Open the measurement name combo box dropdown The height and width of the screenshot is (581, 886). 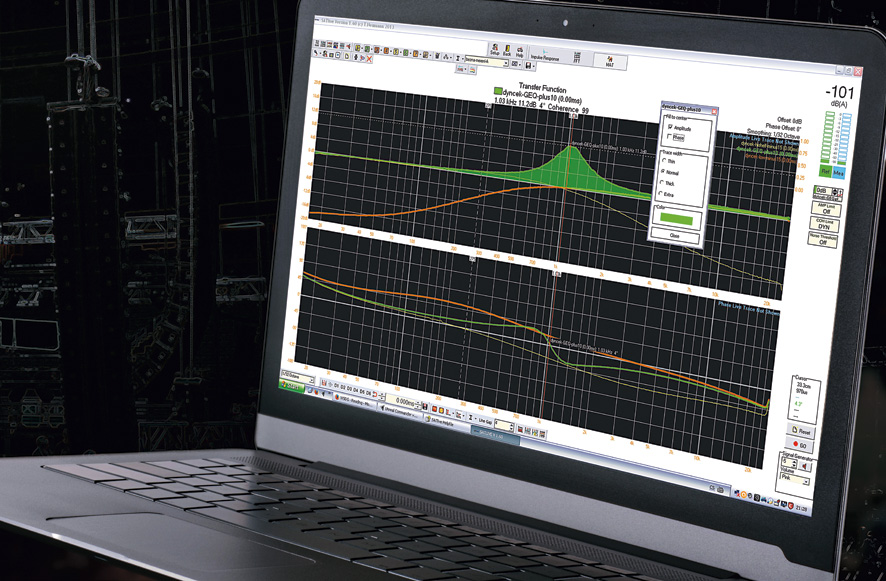click(506, 63)
